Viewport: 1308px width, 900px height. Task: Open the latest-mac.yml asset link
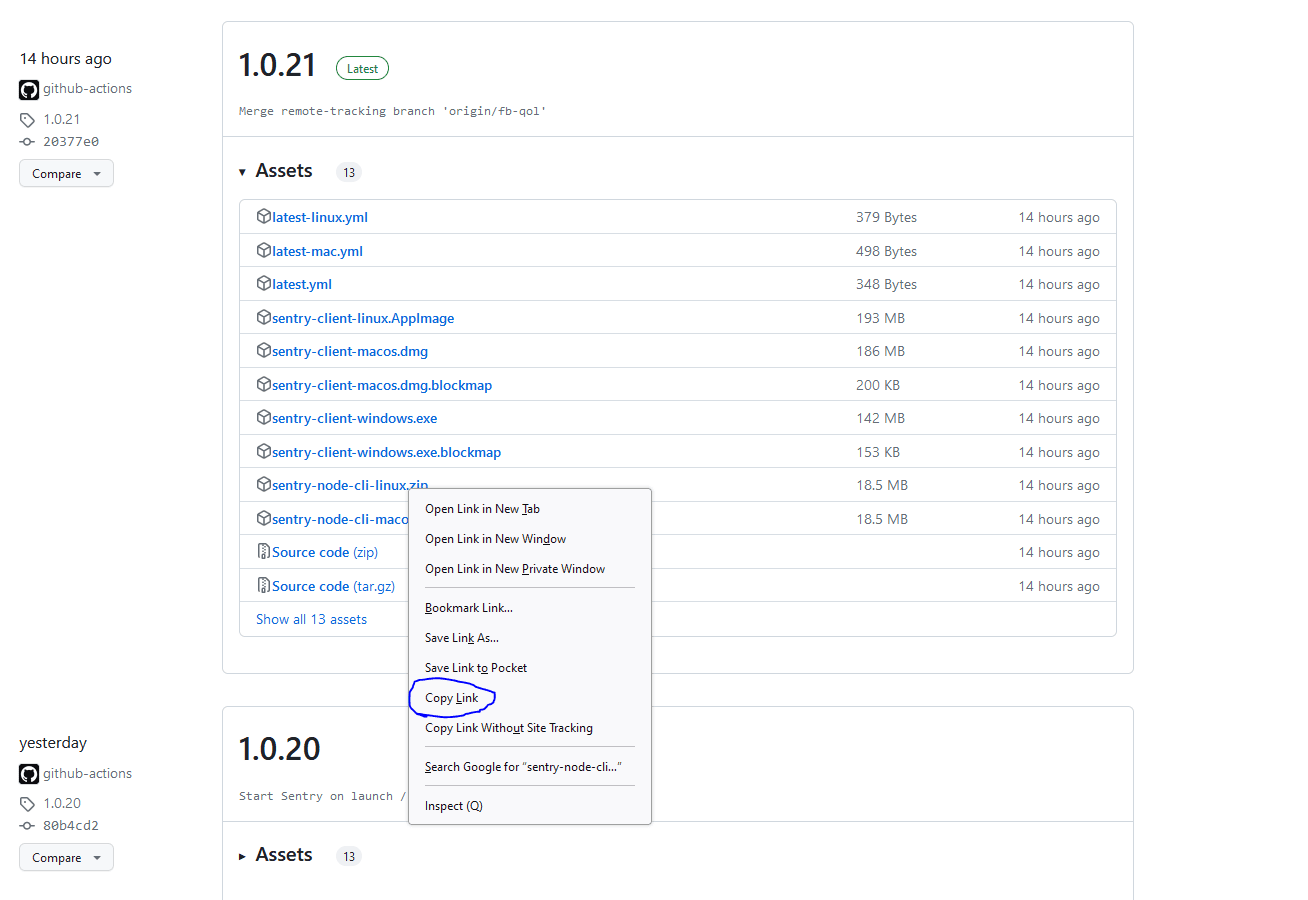(x=317, y=251)
